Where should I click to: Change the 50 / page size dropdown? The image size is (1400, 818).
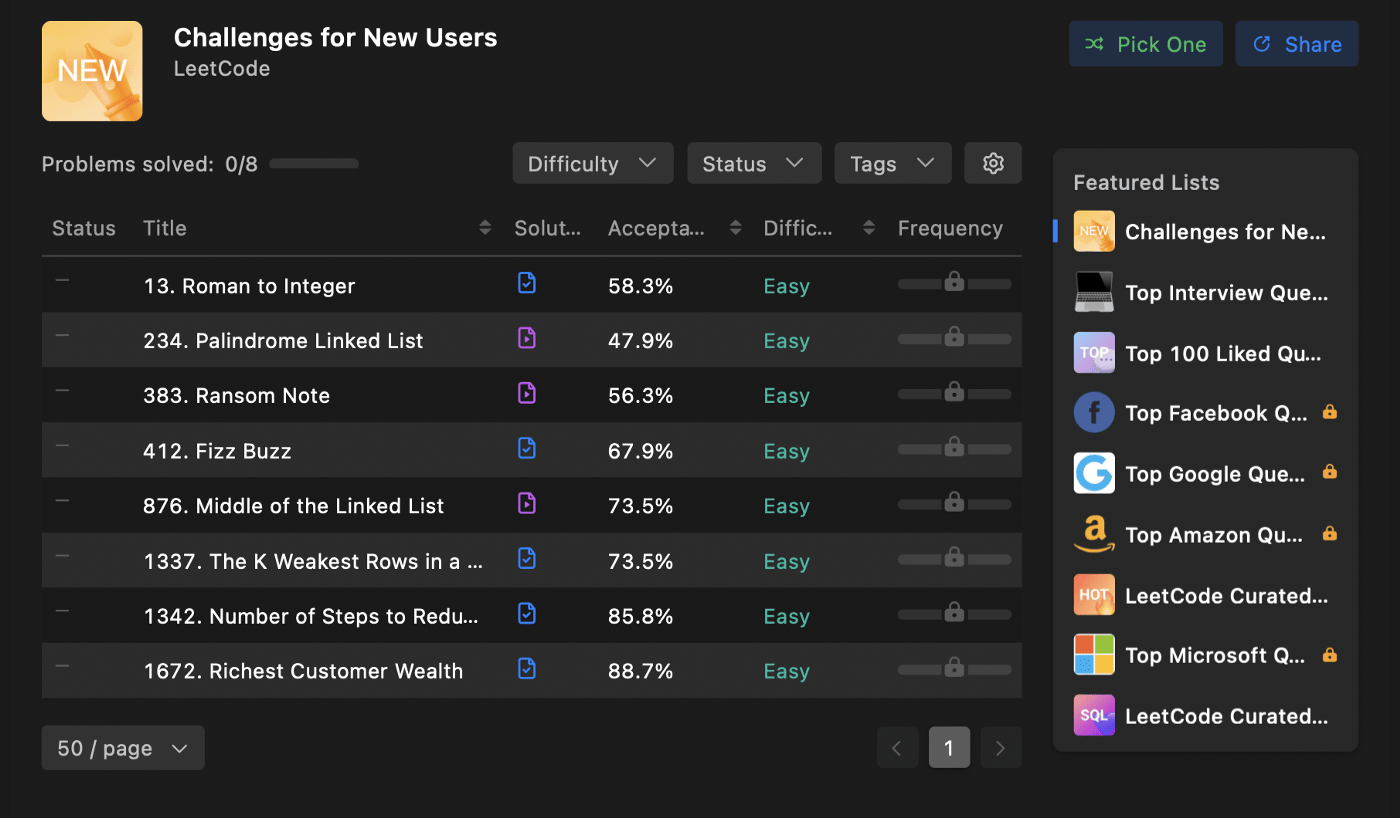tap(123, 748)
